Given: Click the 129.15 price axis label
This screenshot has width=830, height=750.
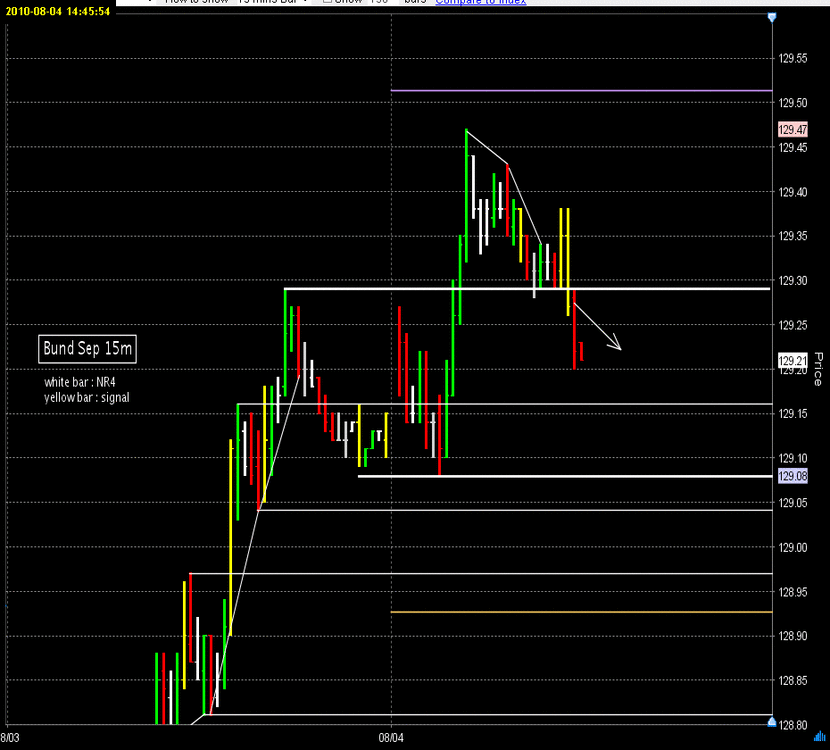Looking at the screenshot, I should point(793,413).
